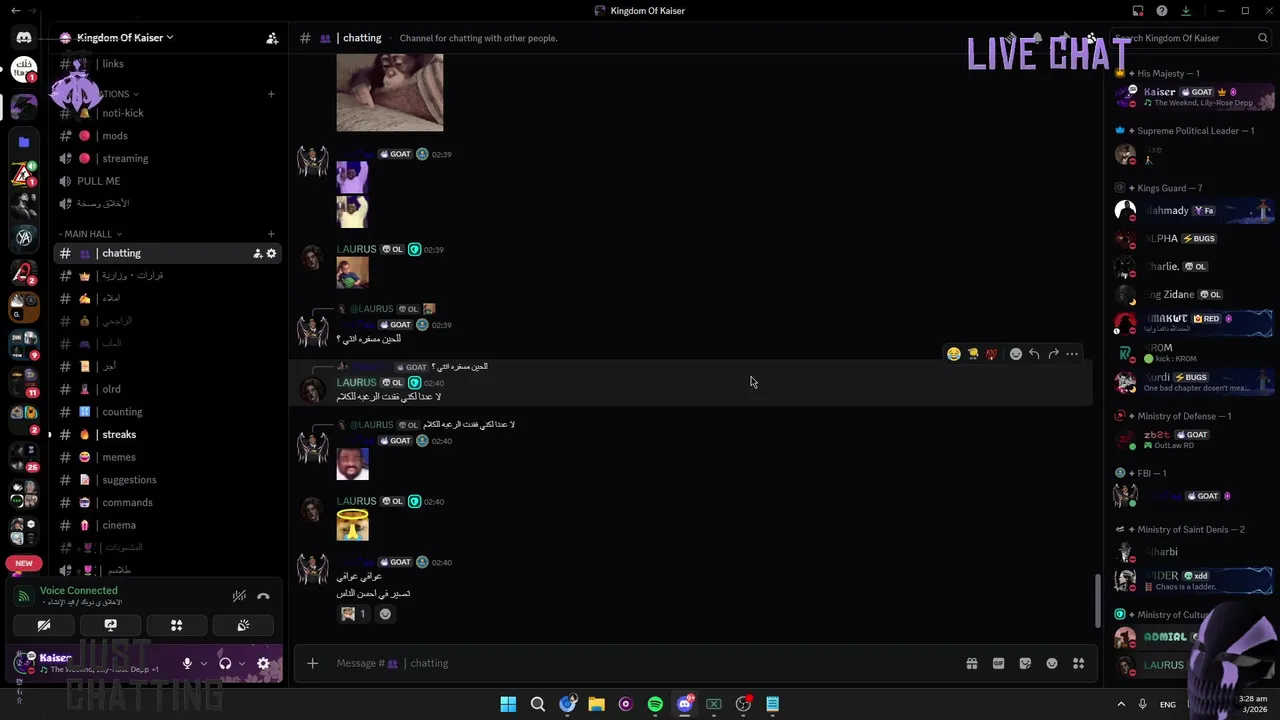Open microphone input options chevron
The width and height of the screenshot is (1280, 720).
(204, 663)
